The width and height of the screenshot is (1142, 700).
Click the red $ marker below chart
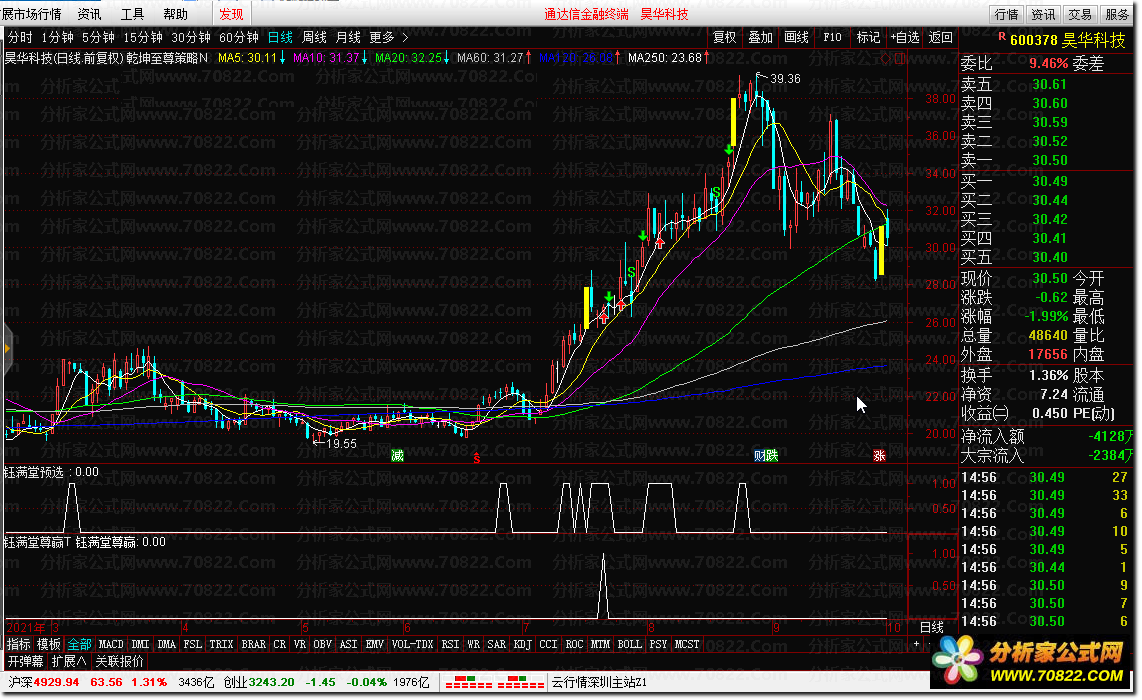(476, 457)
